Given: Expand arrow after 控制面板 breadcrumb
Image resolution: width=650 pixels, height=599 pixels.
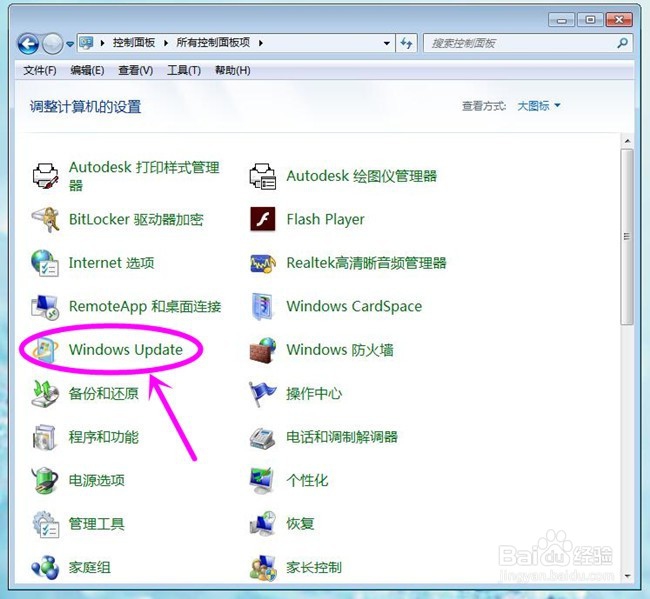Looking at the screenshot, I should pyautogui.click(x=166, y=43).
